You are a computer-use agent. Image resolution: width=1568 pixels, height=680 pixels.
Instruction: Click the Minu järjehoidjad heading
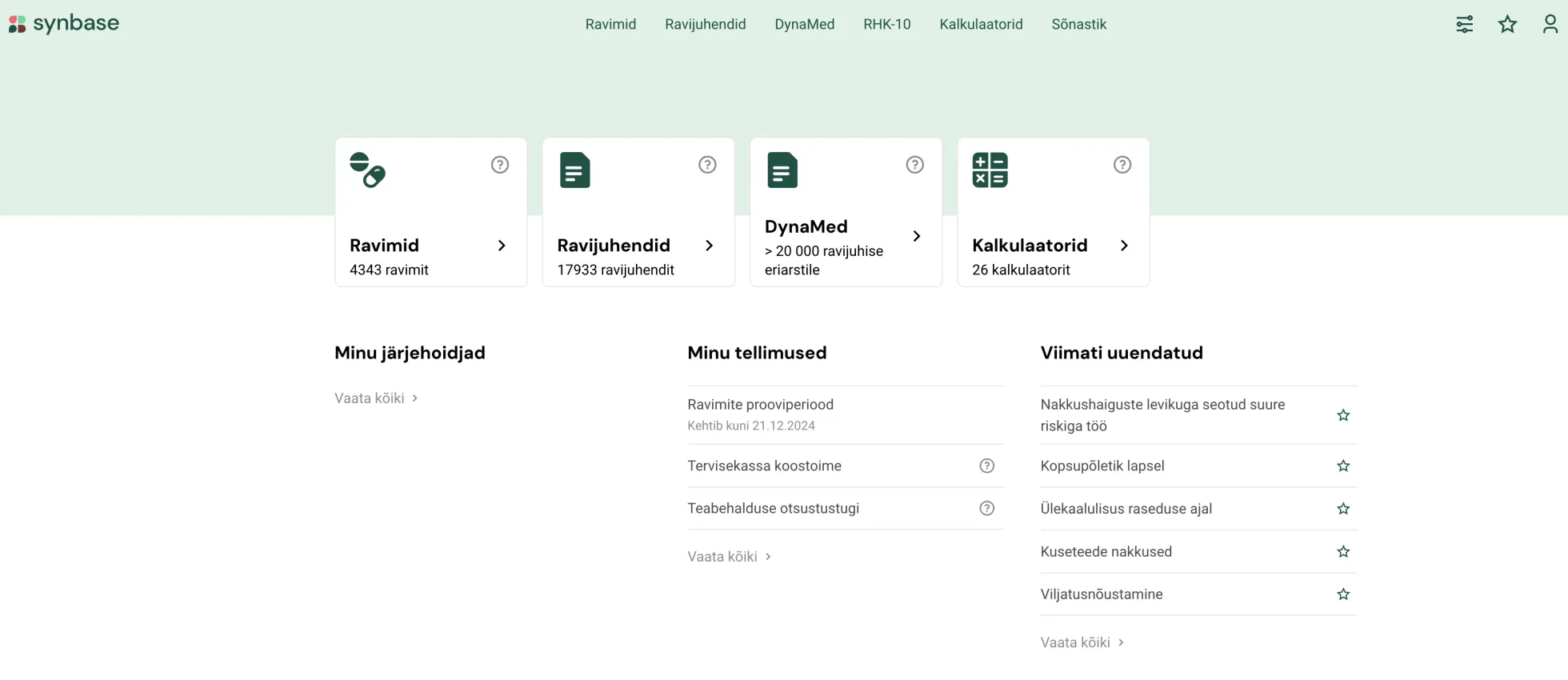click(410, 353)
